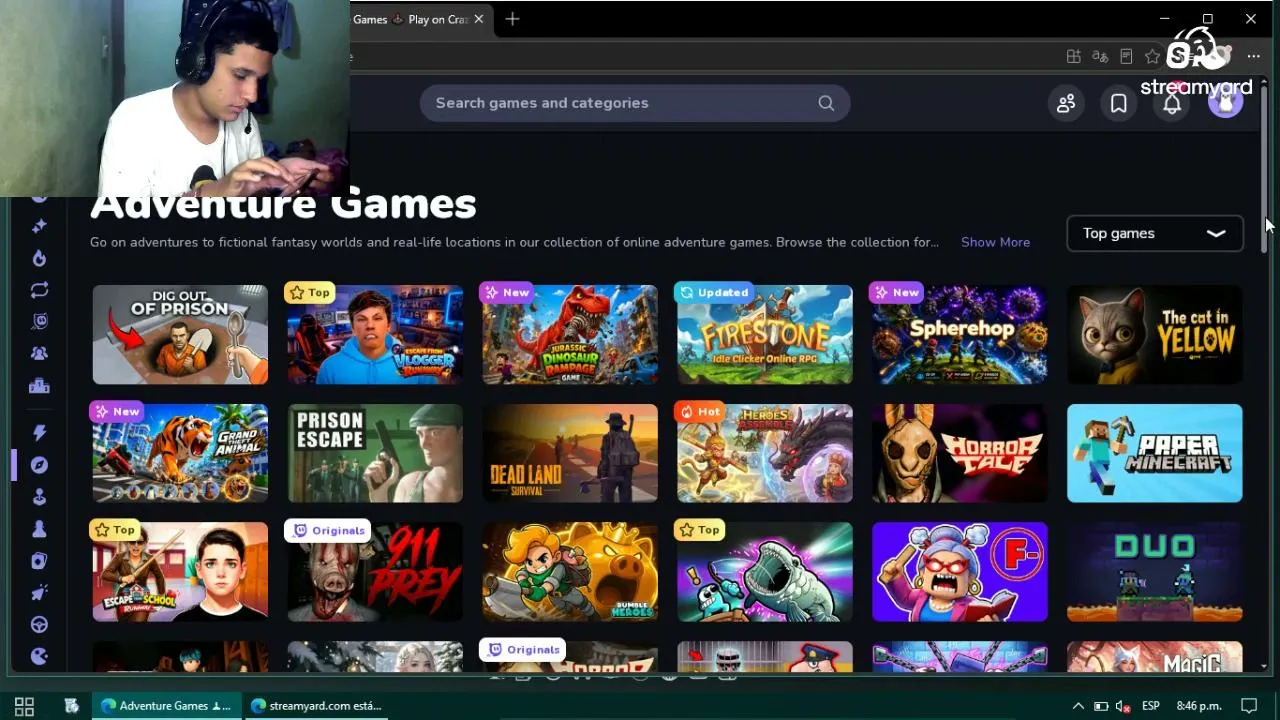The width and height of the screenshot is (1280, 720).
Task: Click the ESP language indicator
Action: click(1151, 706)
